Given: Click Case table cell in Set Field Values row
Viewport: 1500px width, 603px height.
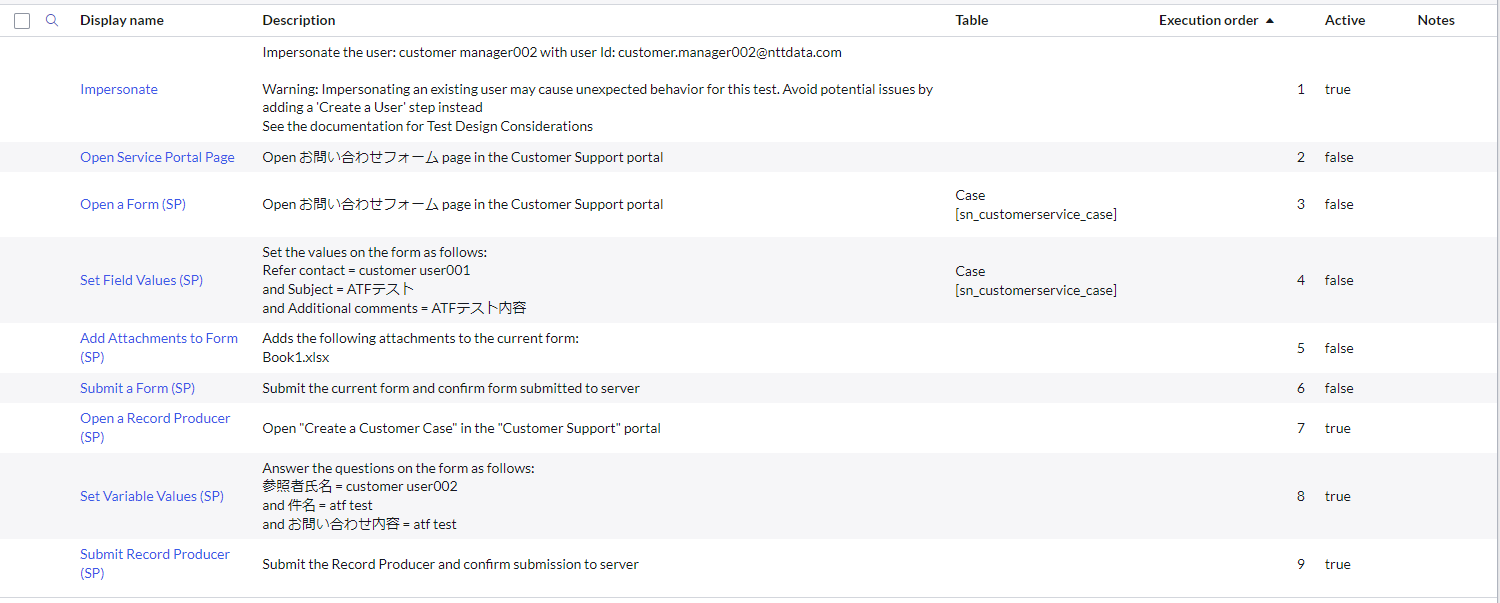Looking at the screenshot, I should click(x=1036, y=280).
